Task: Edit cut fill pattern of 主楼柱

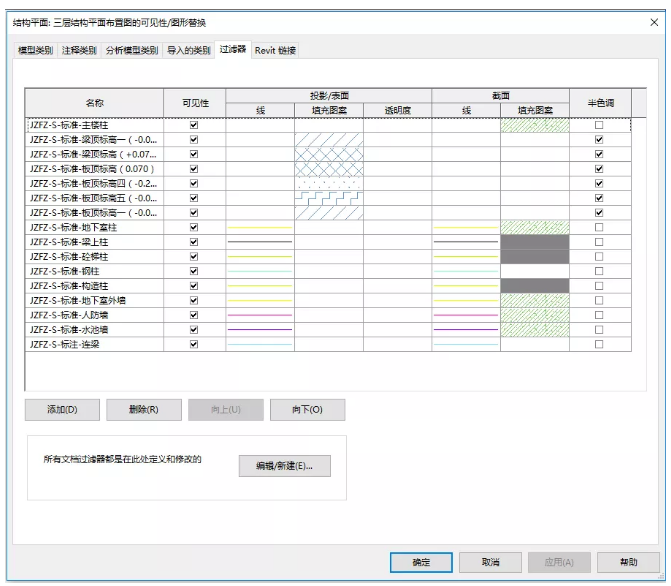Action: pos(535,125)
